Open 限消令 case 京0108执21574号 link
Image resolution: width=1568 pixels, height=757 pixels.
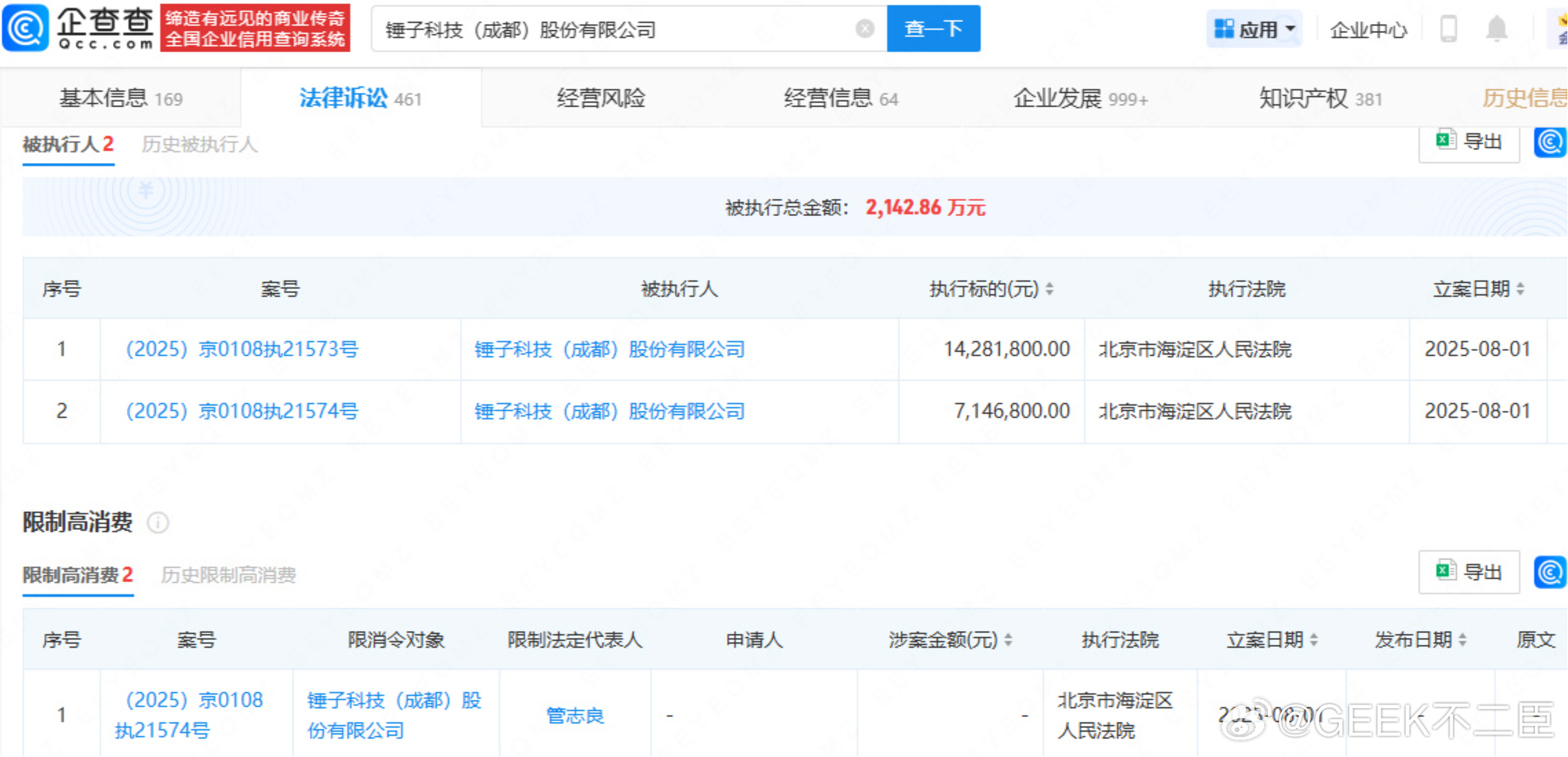[x=189, y=715]
